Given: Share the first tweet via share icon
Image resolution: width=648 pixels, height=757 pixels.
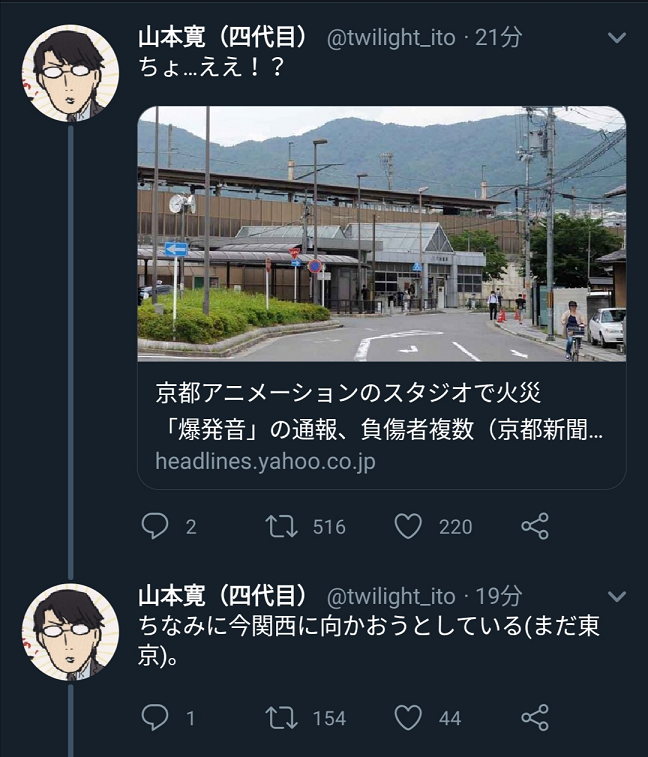Looking at the screenshot, I should click(535, 526).
